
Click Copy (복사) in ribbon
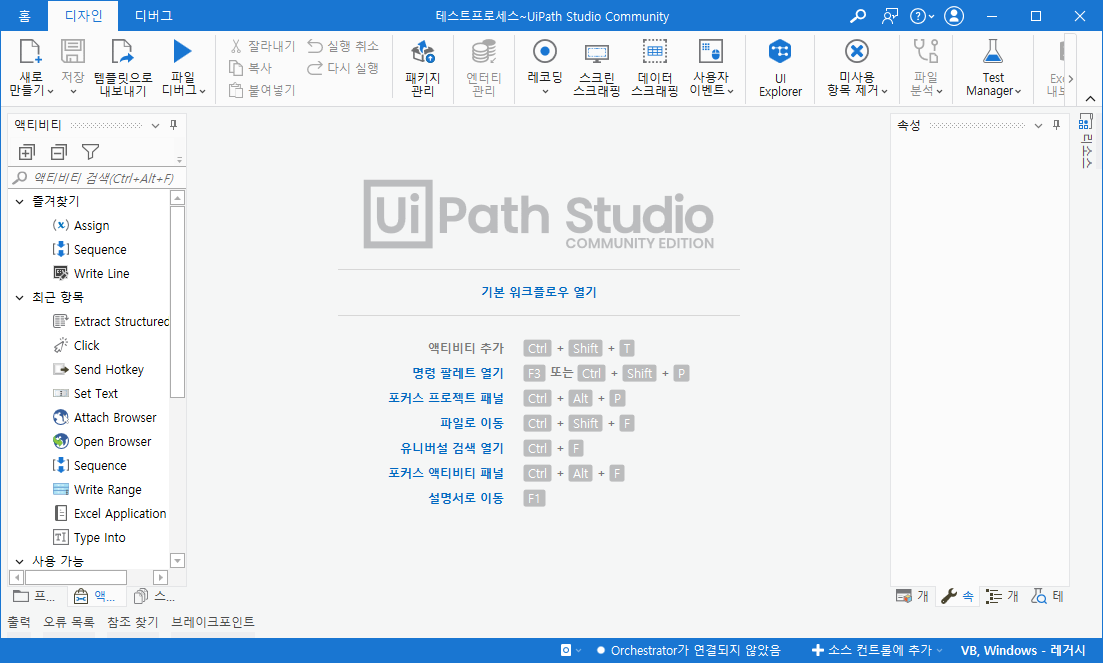tap(250, 68)
